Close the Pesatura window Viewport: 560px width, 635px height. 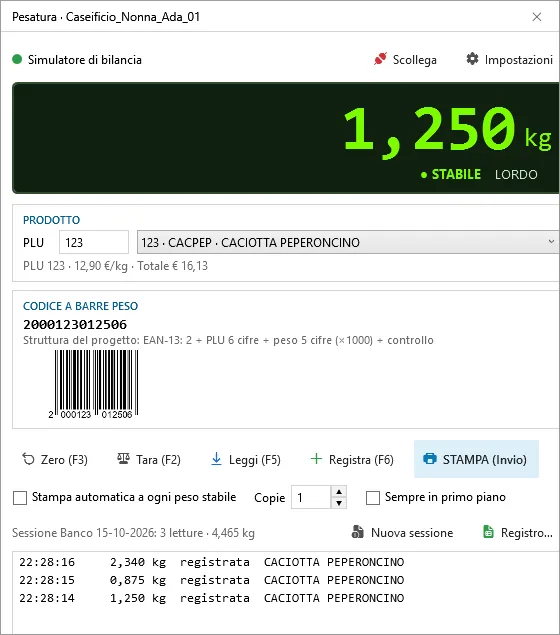tap(537, 17)
